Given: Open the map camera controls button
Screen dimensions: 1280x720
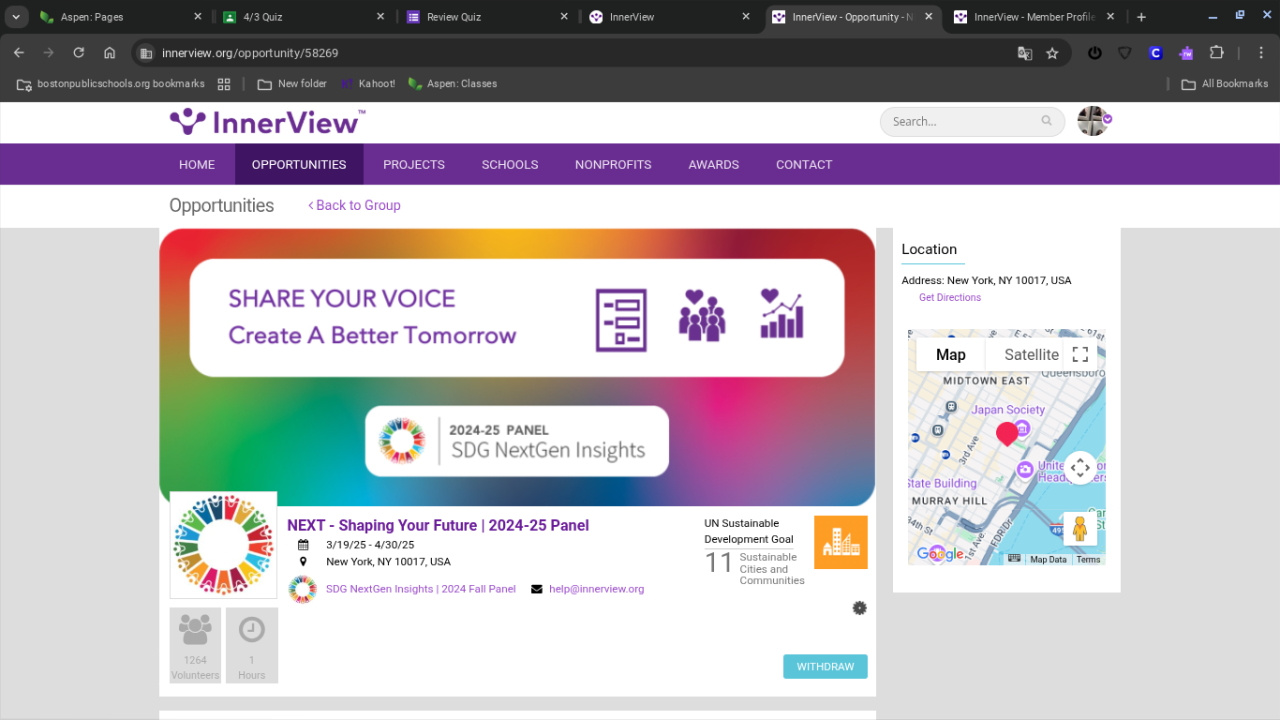Looking at the screenshot, I should point(1080,468).
